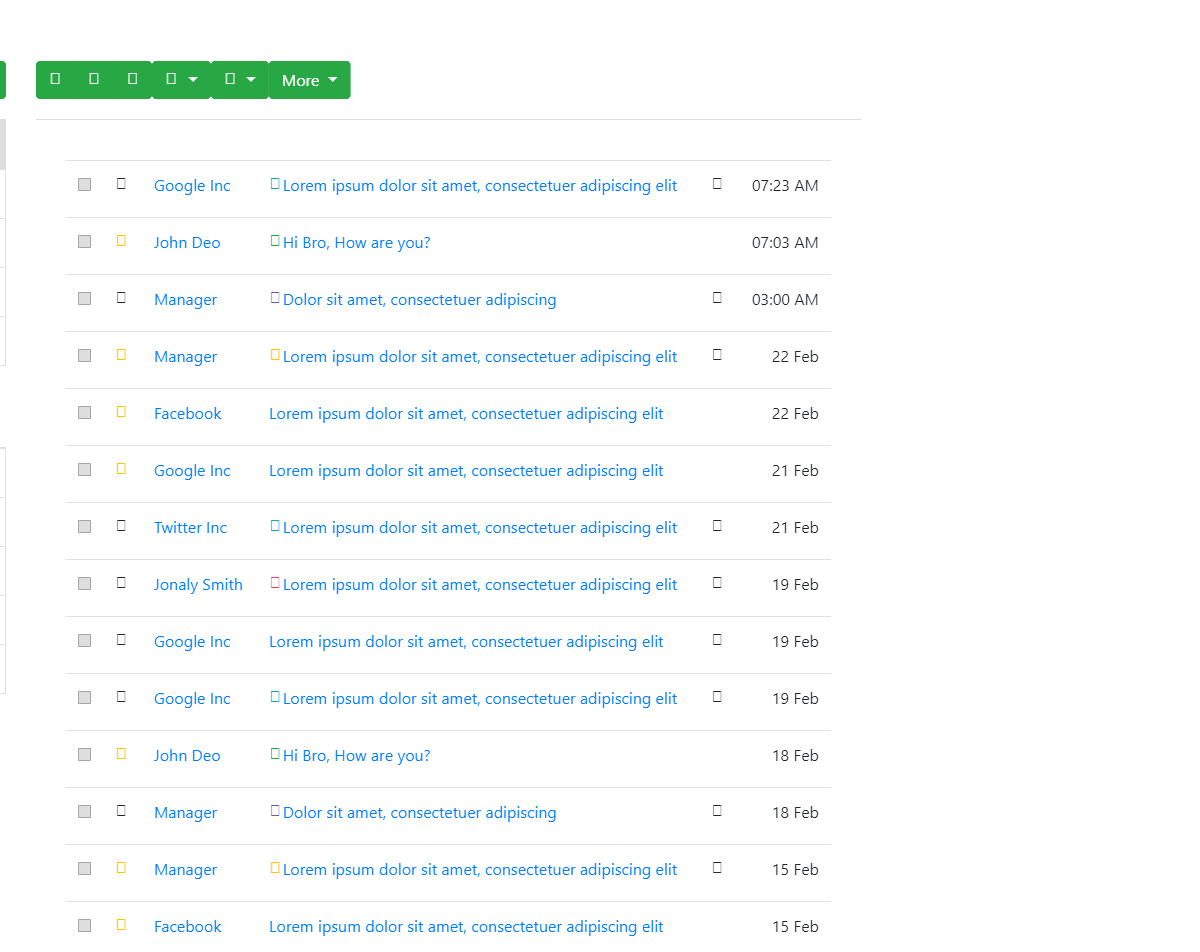The height and width of the screenshot is (952, 1200).
Task: Open the 07:03 AM "Hi Bro, How are you?" message
Action: click(356, 243)
